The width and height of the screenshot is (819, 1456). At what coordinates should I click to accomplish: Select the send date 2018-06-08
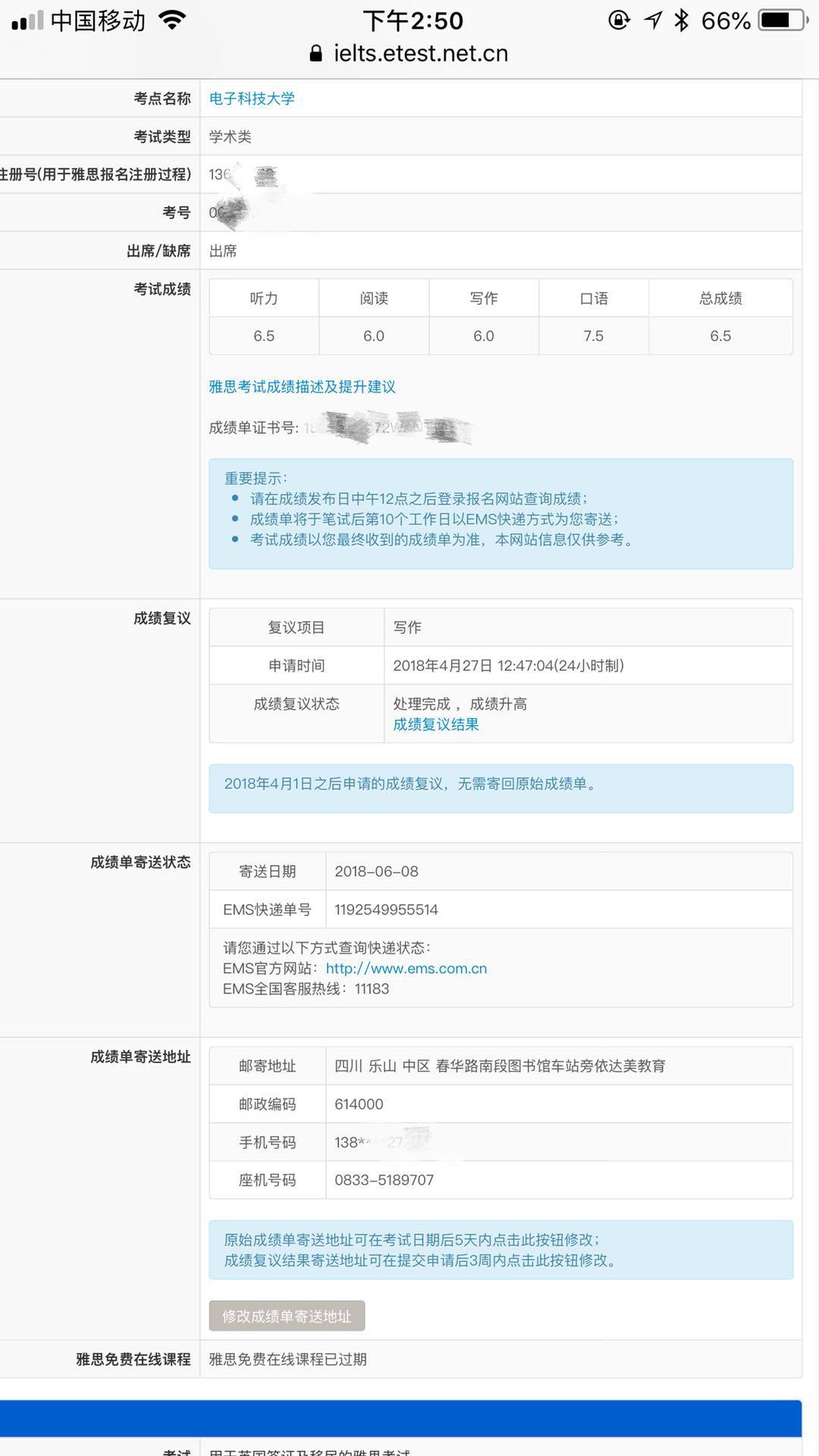pos(376,871)
